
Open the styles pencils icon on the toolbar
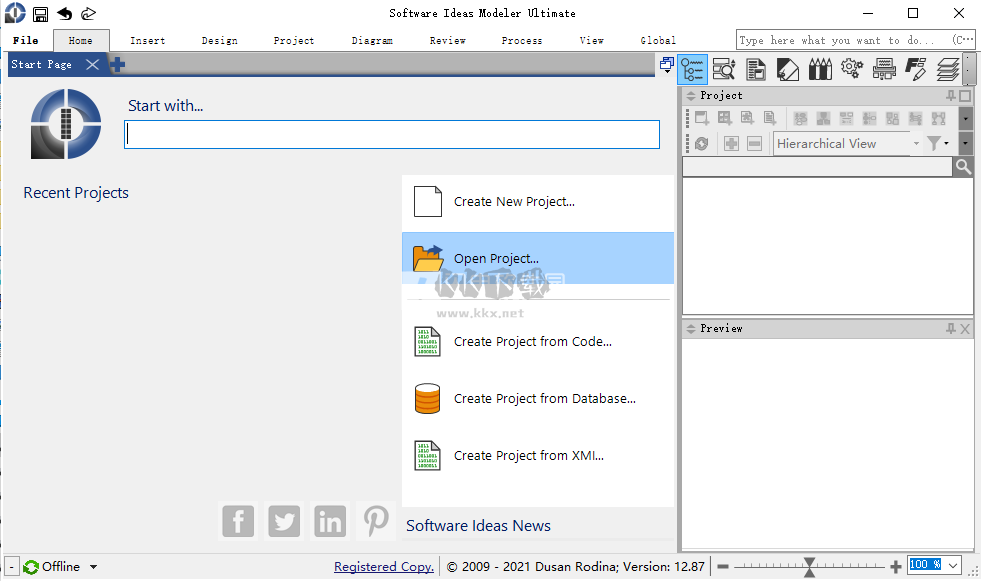pos(821,68)
